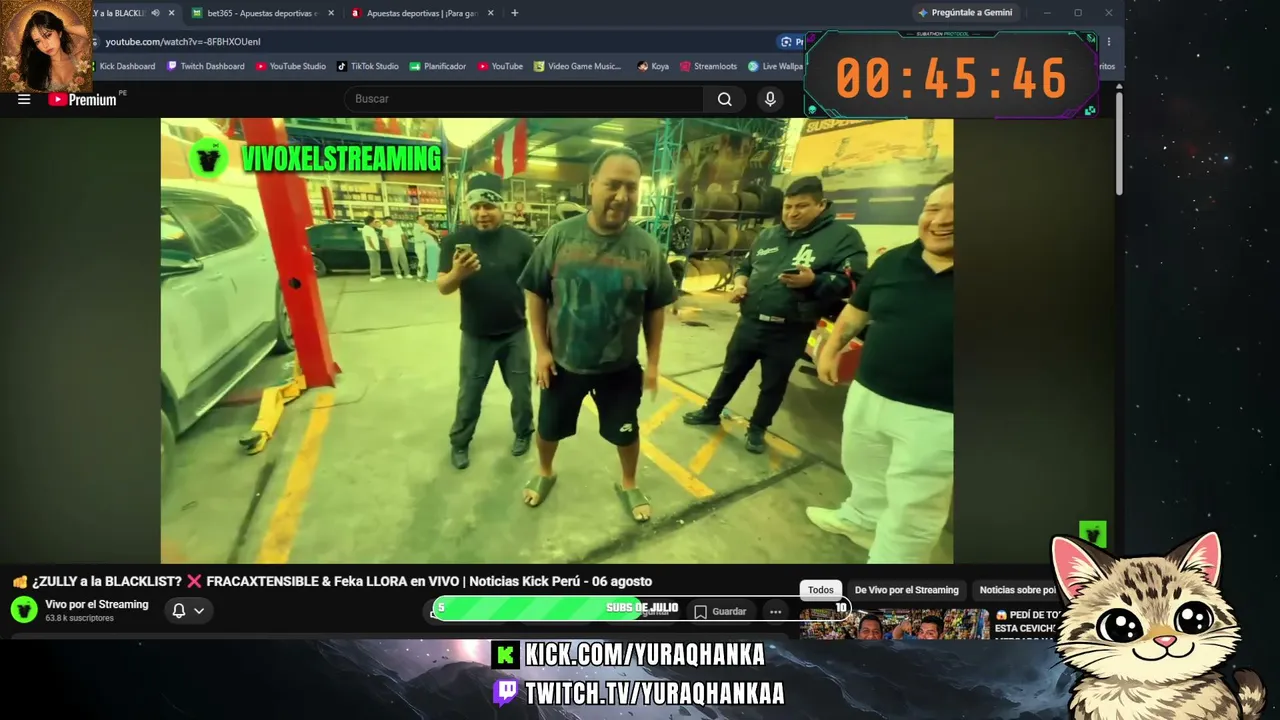This screenshot has height=720, width=1280.
Task: Open the Live Wallpaper bookmark
Action: click(x=776, y=66)
